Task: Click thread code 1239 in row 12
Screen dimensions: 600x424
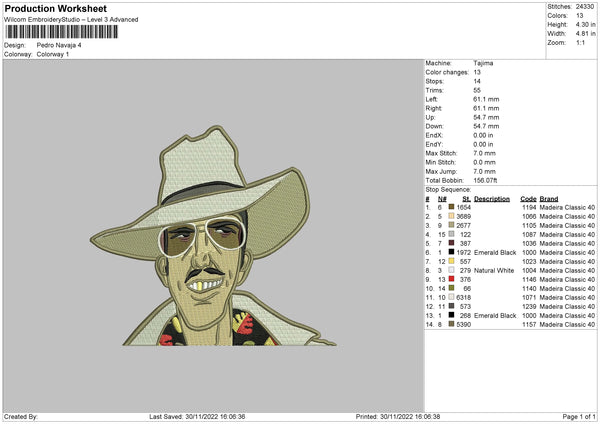Action: point(529,307)
